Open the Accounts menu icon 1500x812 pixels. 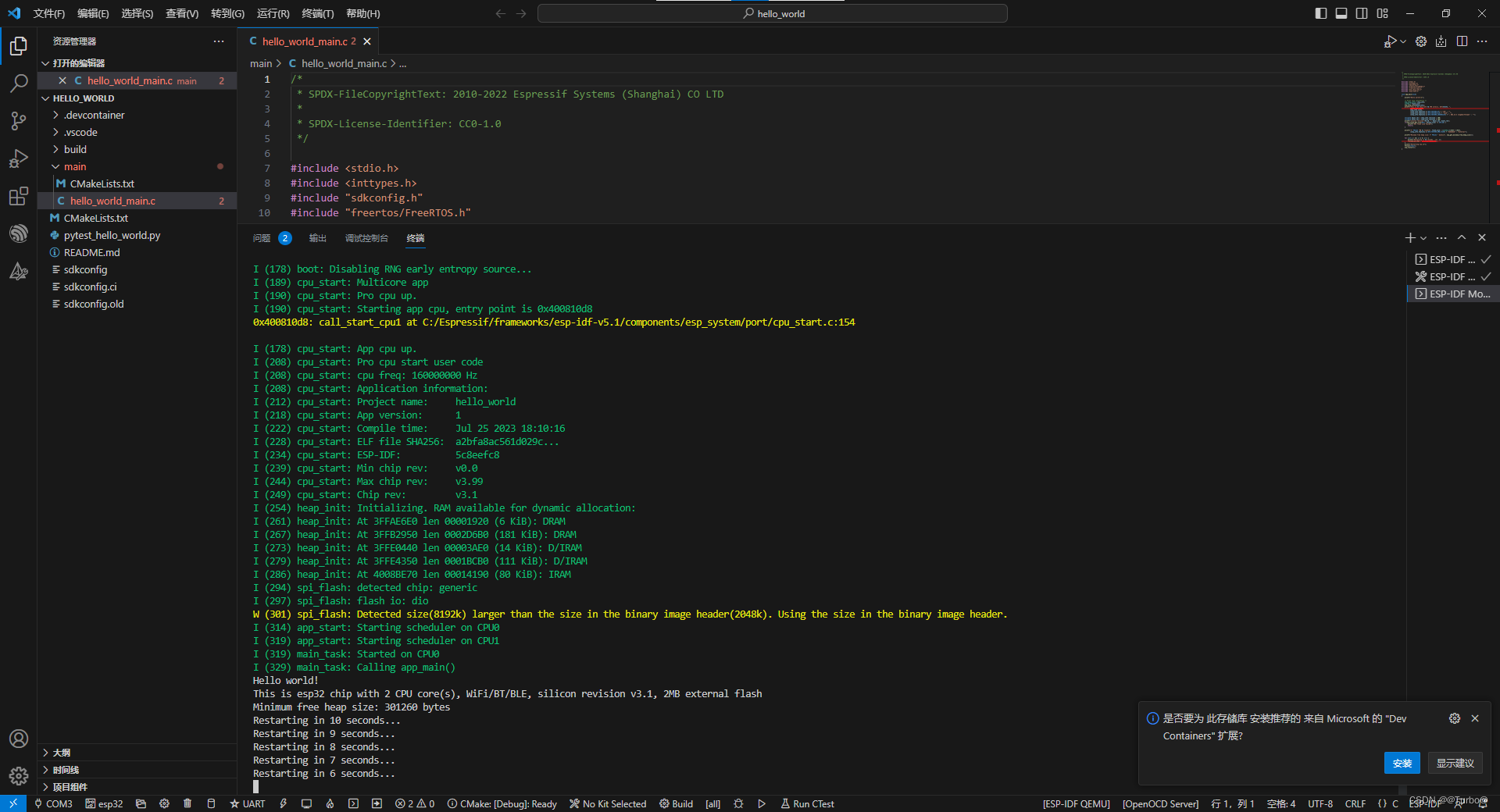pyautogui.click(x=19, y=739)
